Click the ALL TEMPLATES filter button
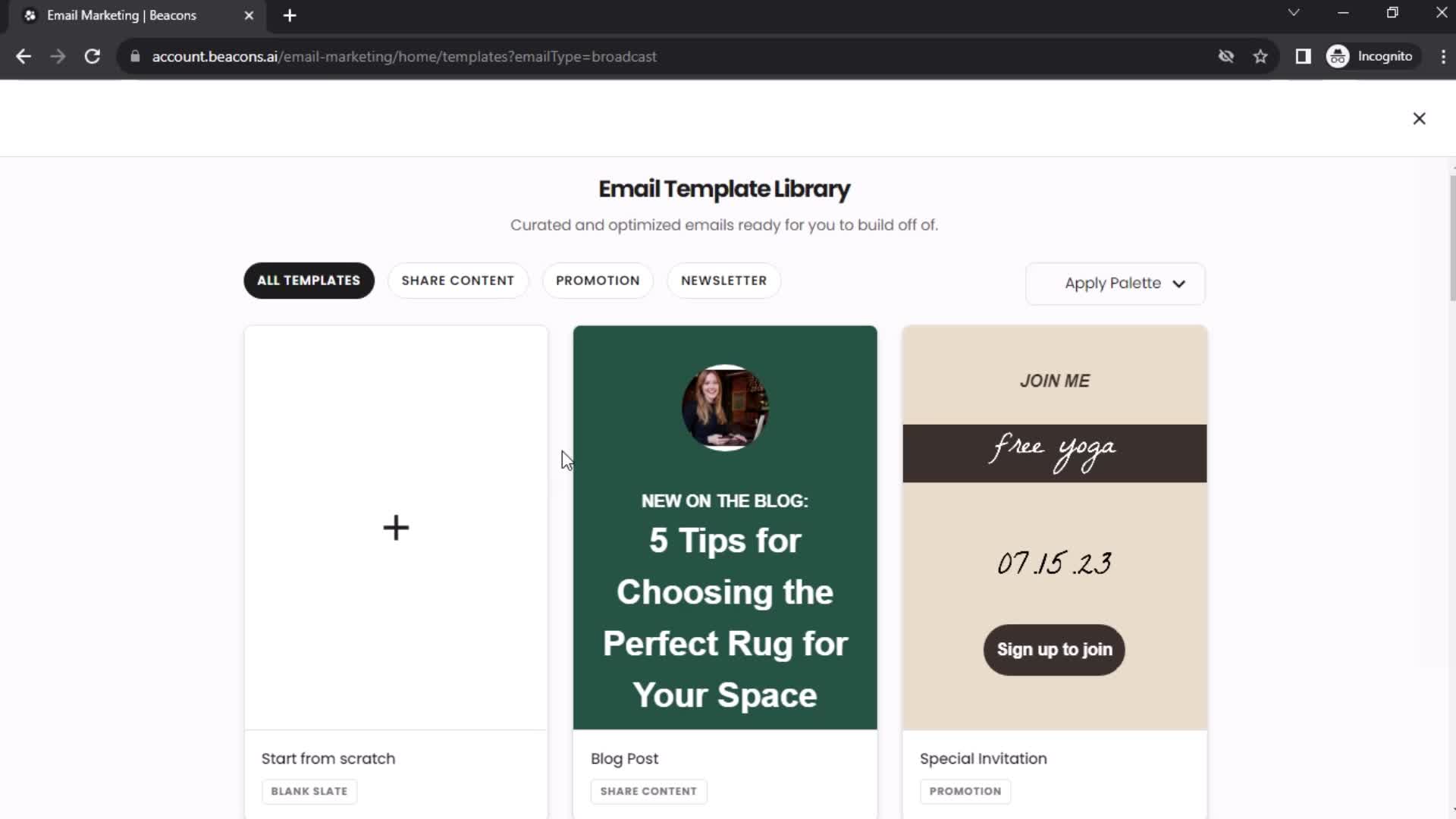This screenshot has height=819, width=1456. point(308,280)
